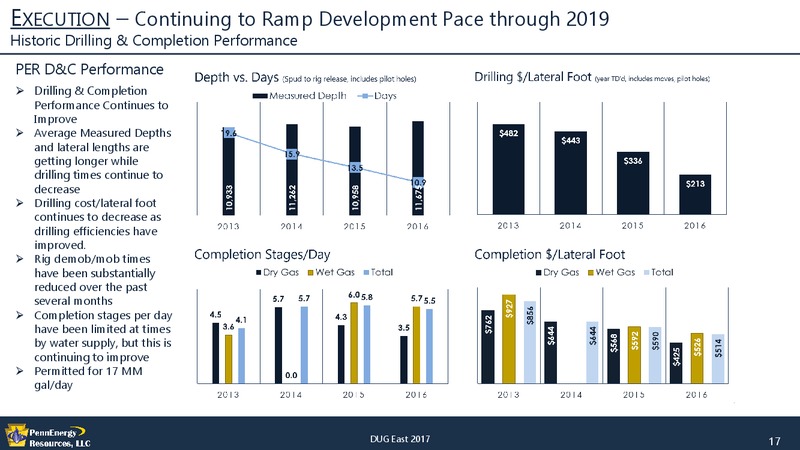Click the 'PER D&C Performance' heading
The width and height of the screenshot is (800, 450).
coord(90,69)
